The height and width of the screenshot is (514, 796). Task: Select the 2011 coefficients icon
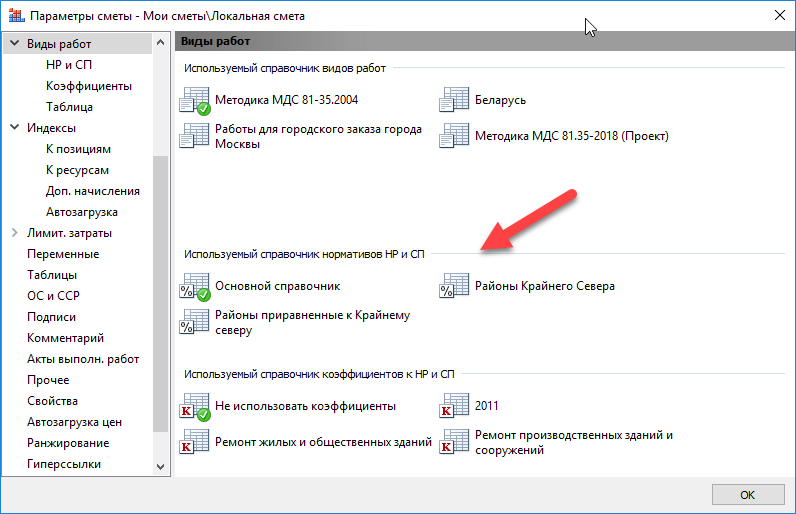point(453,405)
